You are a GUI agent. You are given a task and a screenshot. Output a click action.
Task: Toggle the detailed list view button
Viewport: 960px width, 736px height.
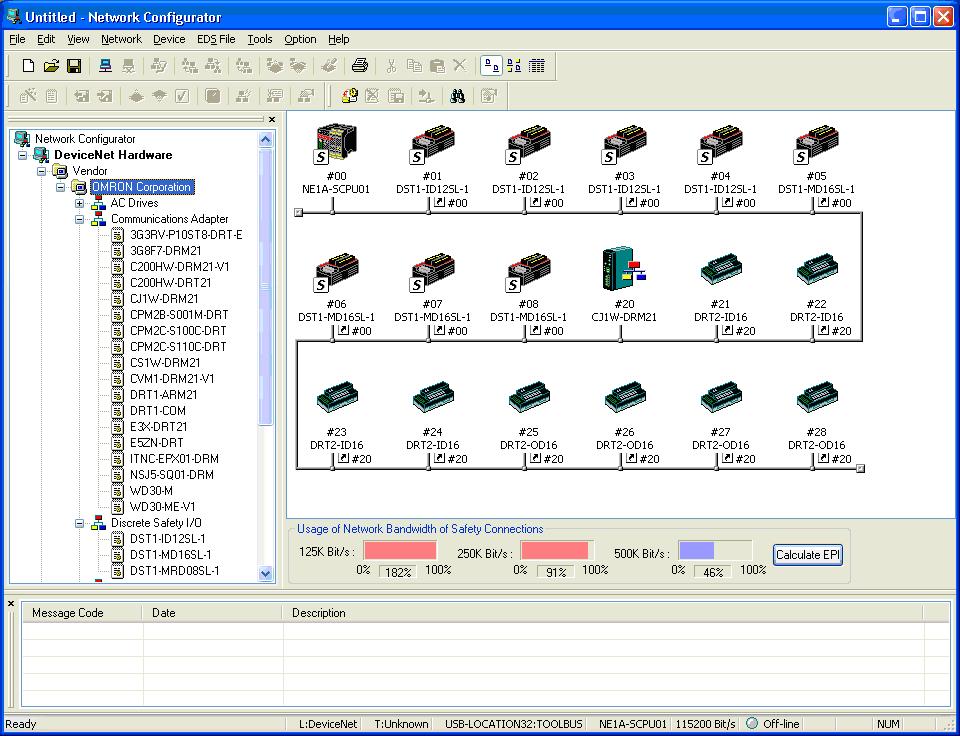(x=537, y=66)
